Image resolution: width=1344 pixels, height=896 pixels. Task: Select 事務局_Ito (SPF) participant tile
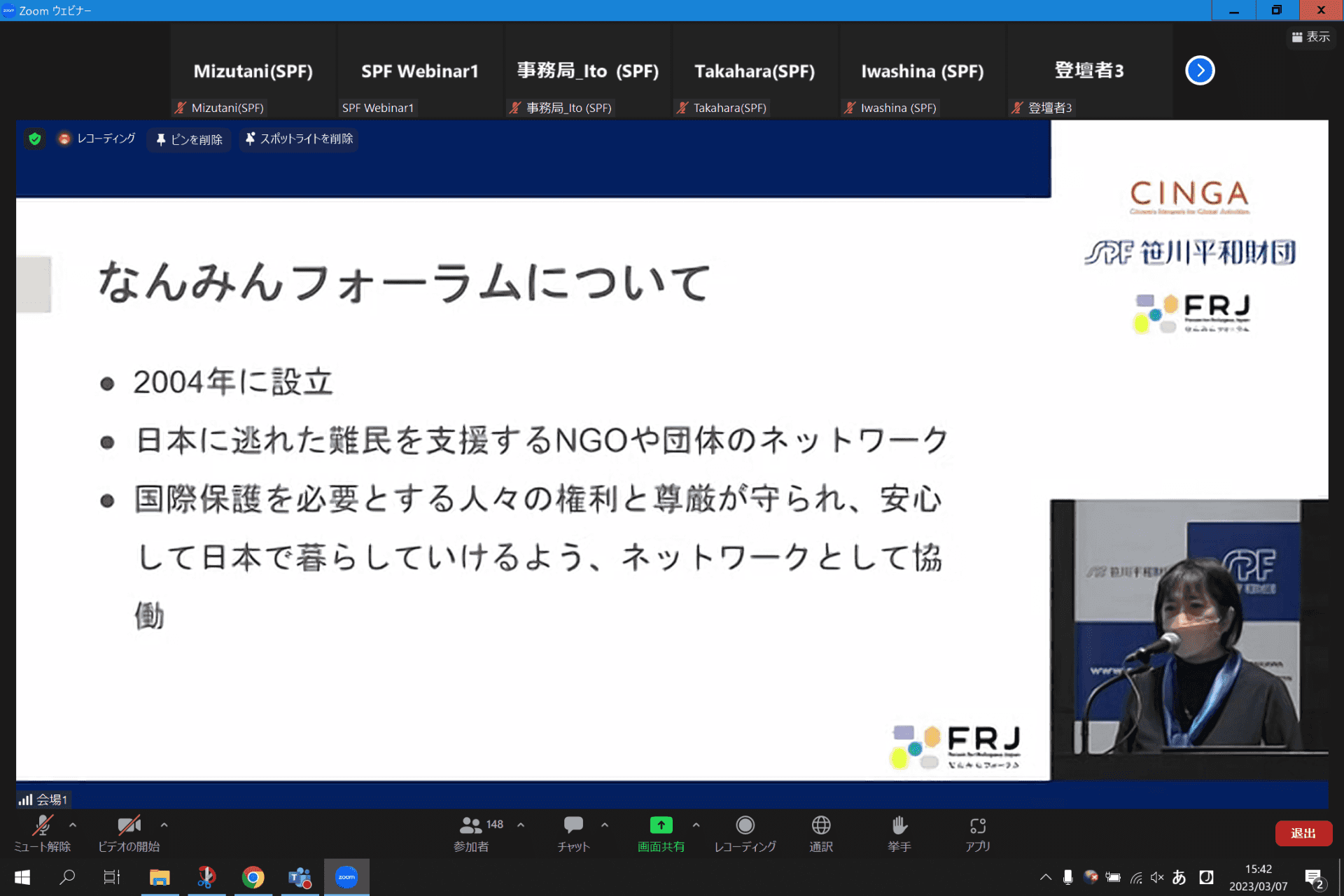(x=588, y=71)
